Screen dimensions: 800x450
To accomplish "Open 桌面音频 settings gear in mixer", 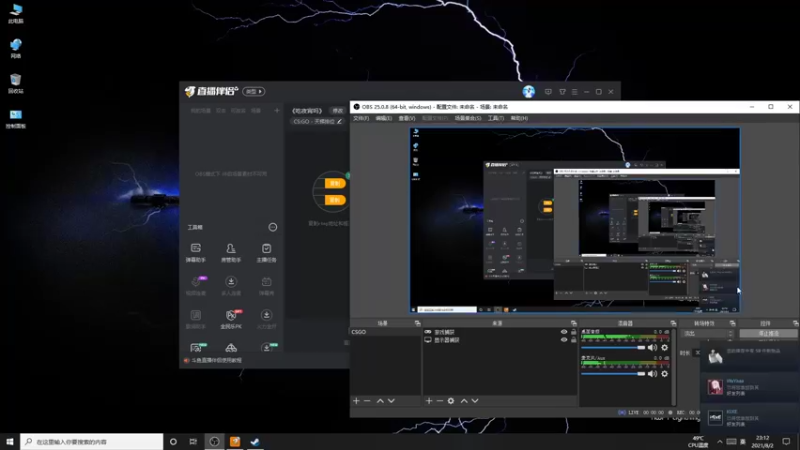I will 664,347.
